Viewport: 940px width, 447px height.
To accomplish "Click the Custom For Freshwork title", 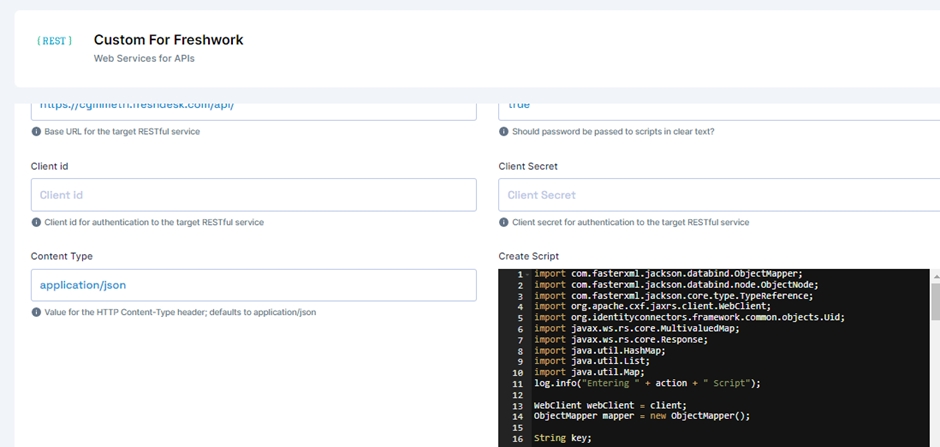I will tap(168, 40).
